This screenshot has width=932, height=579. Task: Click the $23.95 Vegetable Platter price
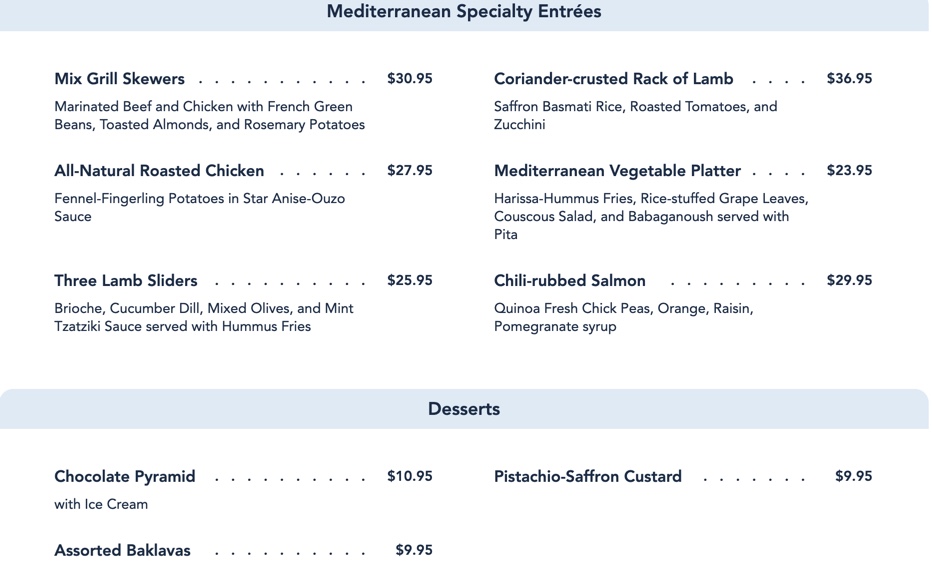point(849,171)
